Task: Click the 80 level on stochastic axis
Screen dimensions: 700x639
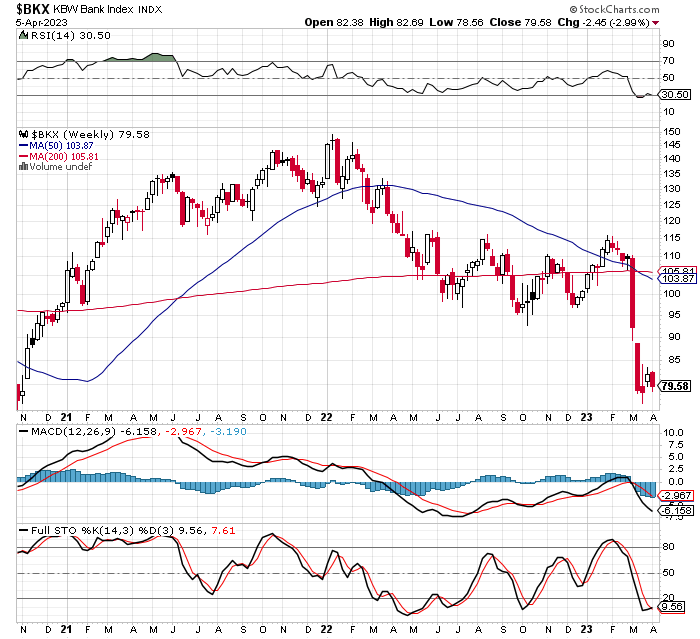Action: [668, 547]
